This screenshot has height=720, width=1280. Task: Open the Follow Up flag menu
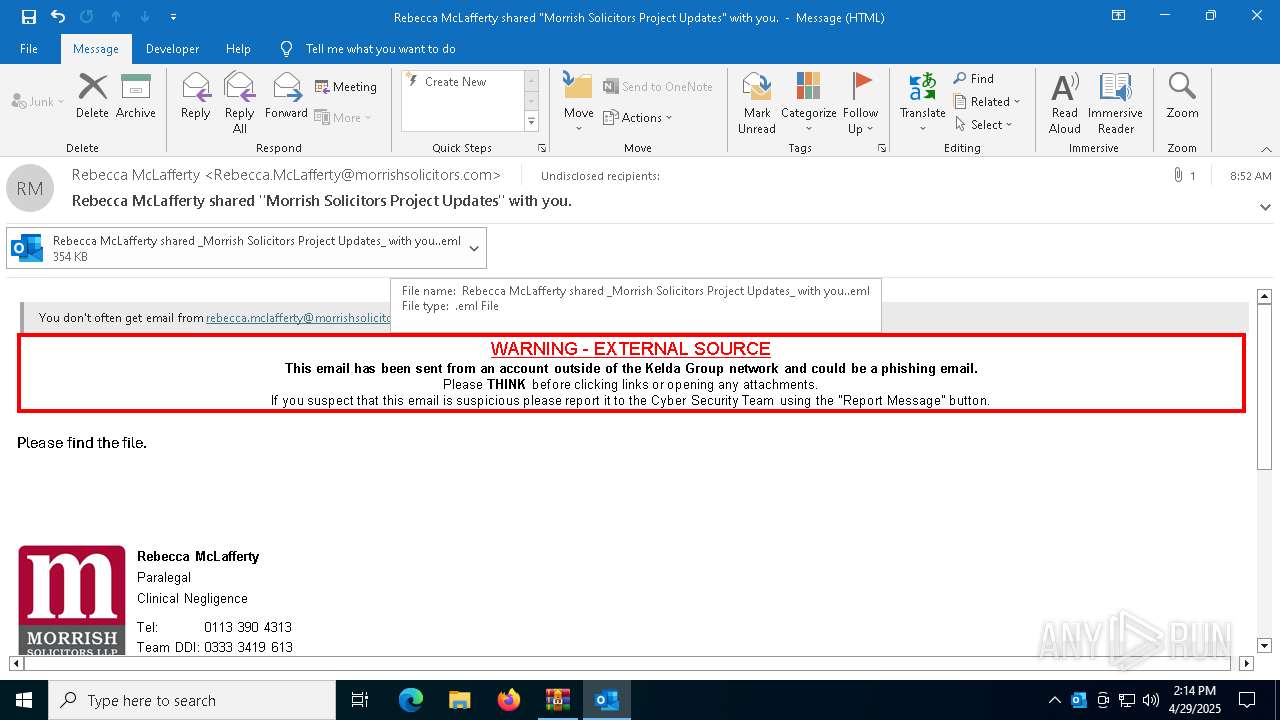click(860, 103)
